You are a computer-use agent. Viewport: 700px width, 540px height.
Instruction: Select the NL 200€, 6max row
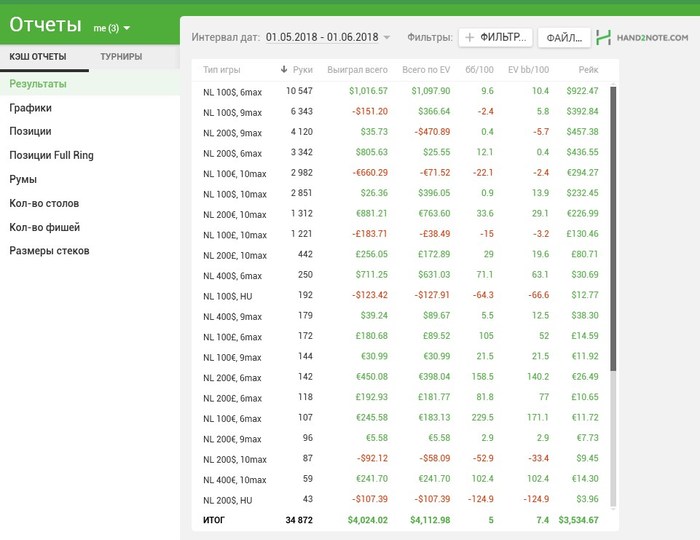400,377
